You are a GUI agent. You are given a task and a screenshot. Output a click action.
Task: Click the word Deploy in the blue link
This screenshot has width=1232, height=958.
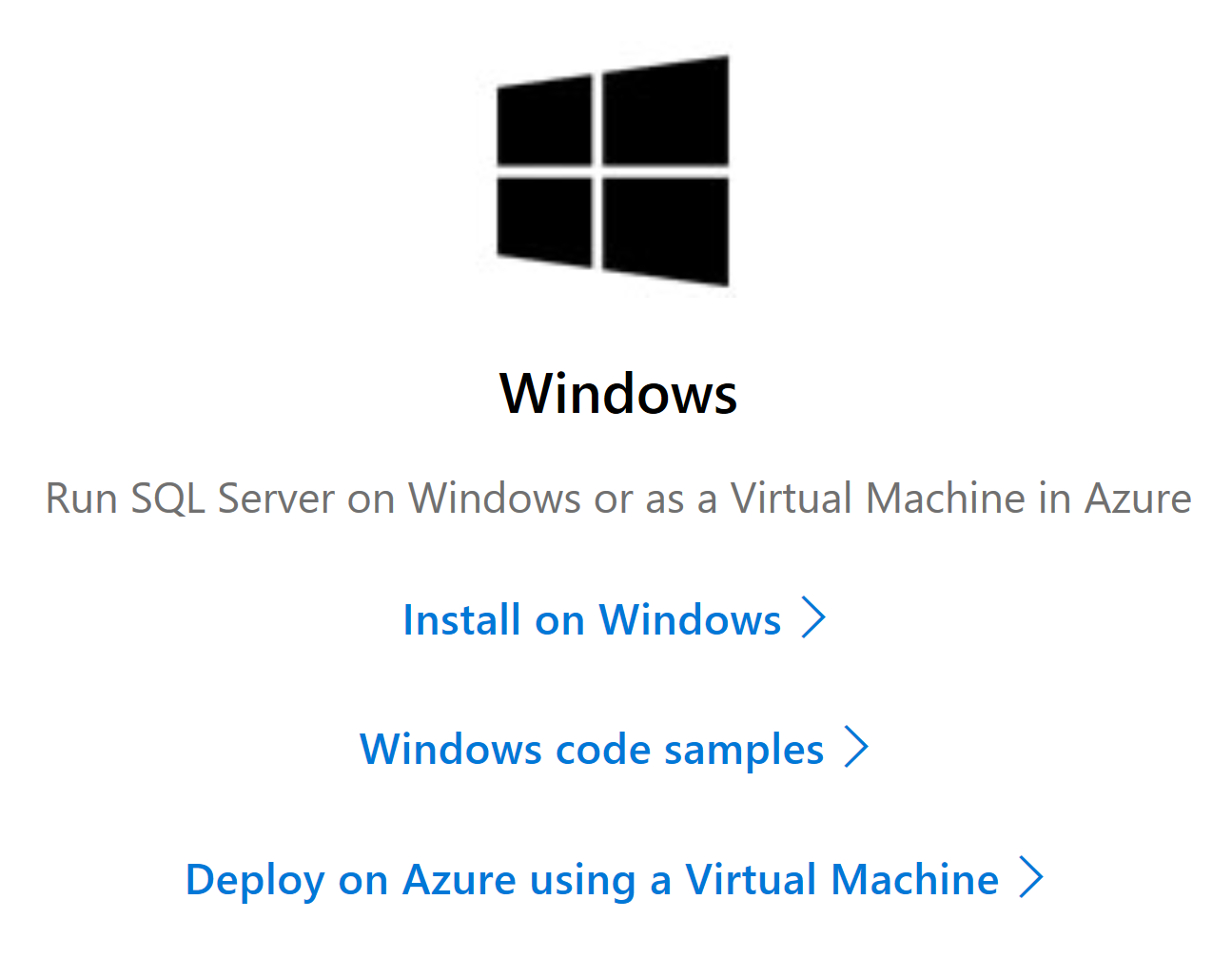coord(254,881)
